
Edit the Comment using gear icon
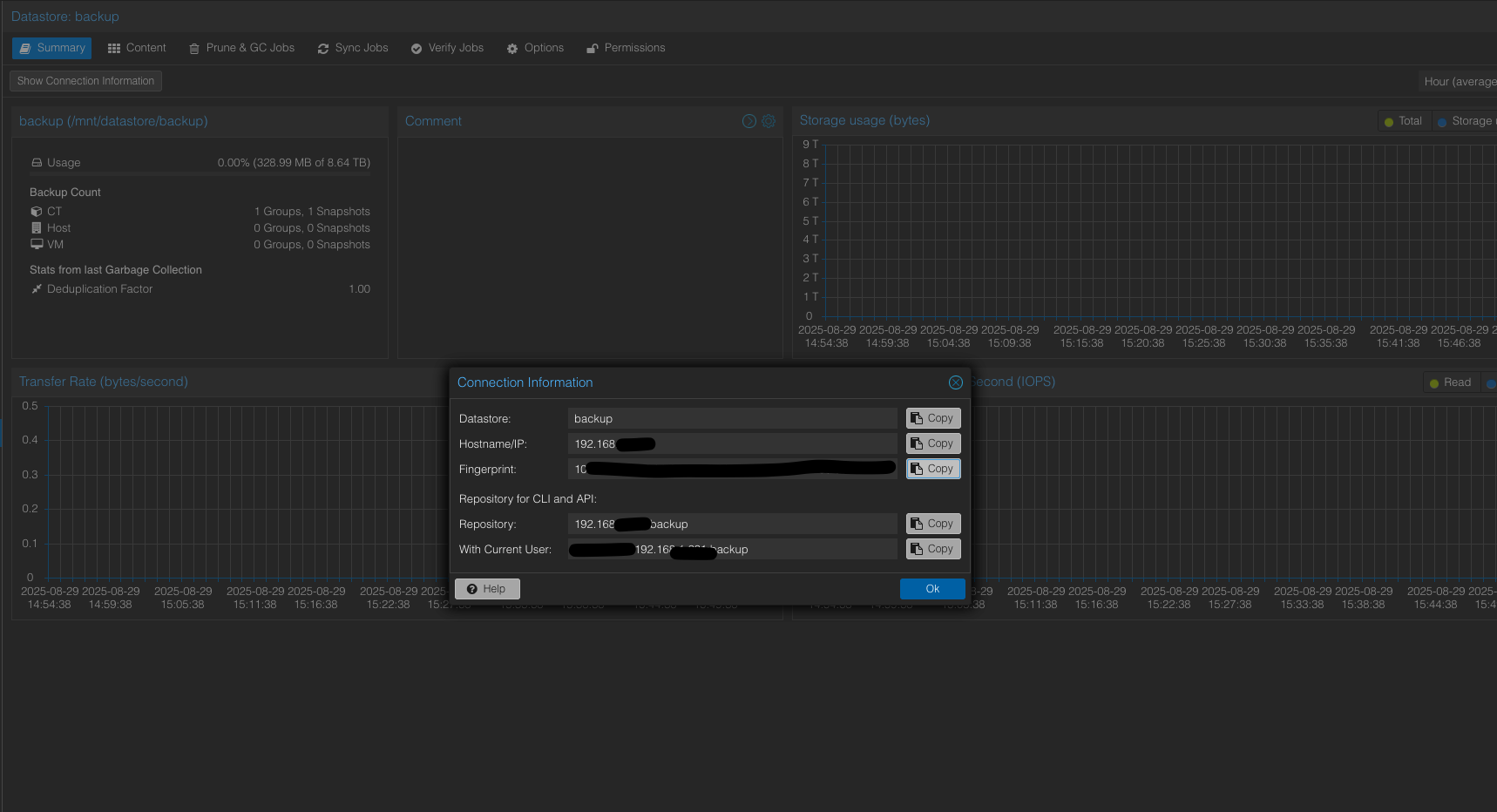coord(769,121)
